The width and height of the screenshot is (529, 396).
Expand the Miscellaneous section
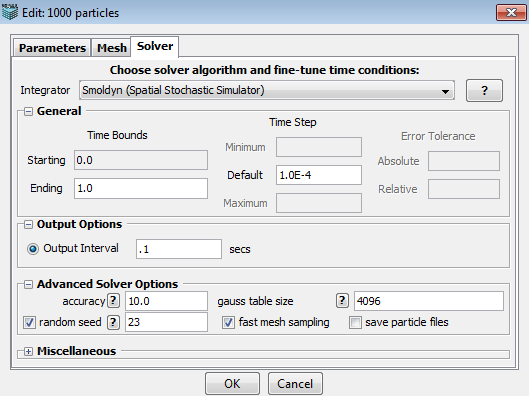point(28,351)
